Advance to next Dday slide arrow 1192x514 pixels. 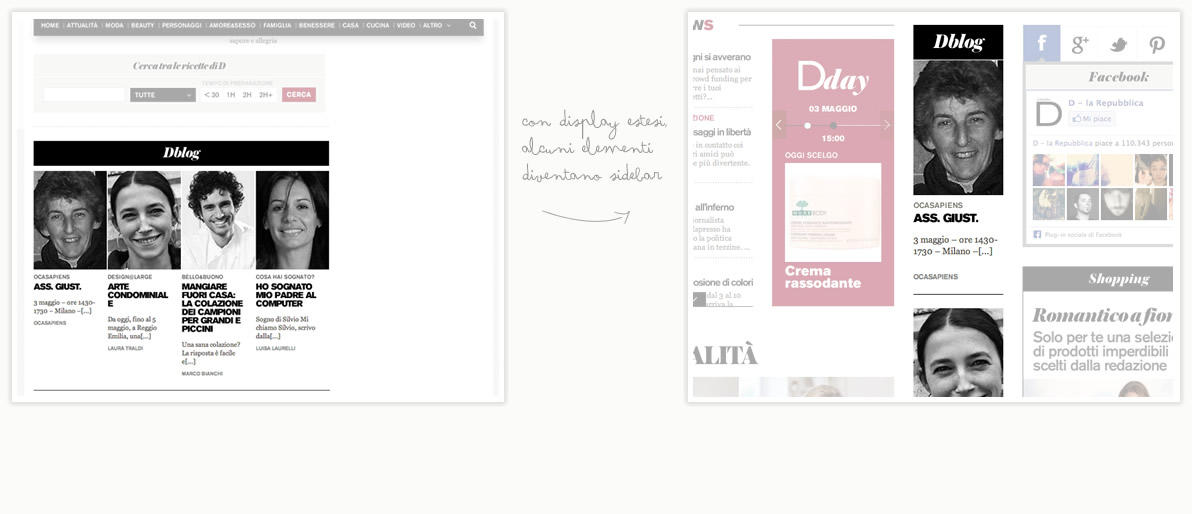pyautogui.click(x=886, y=125)
